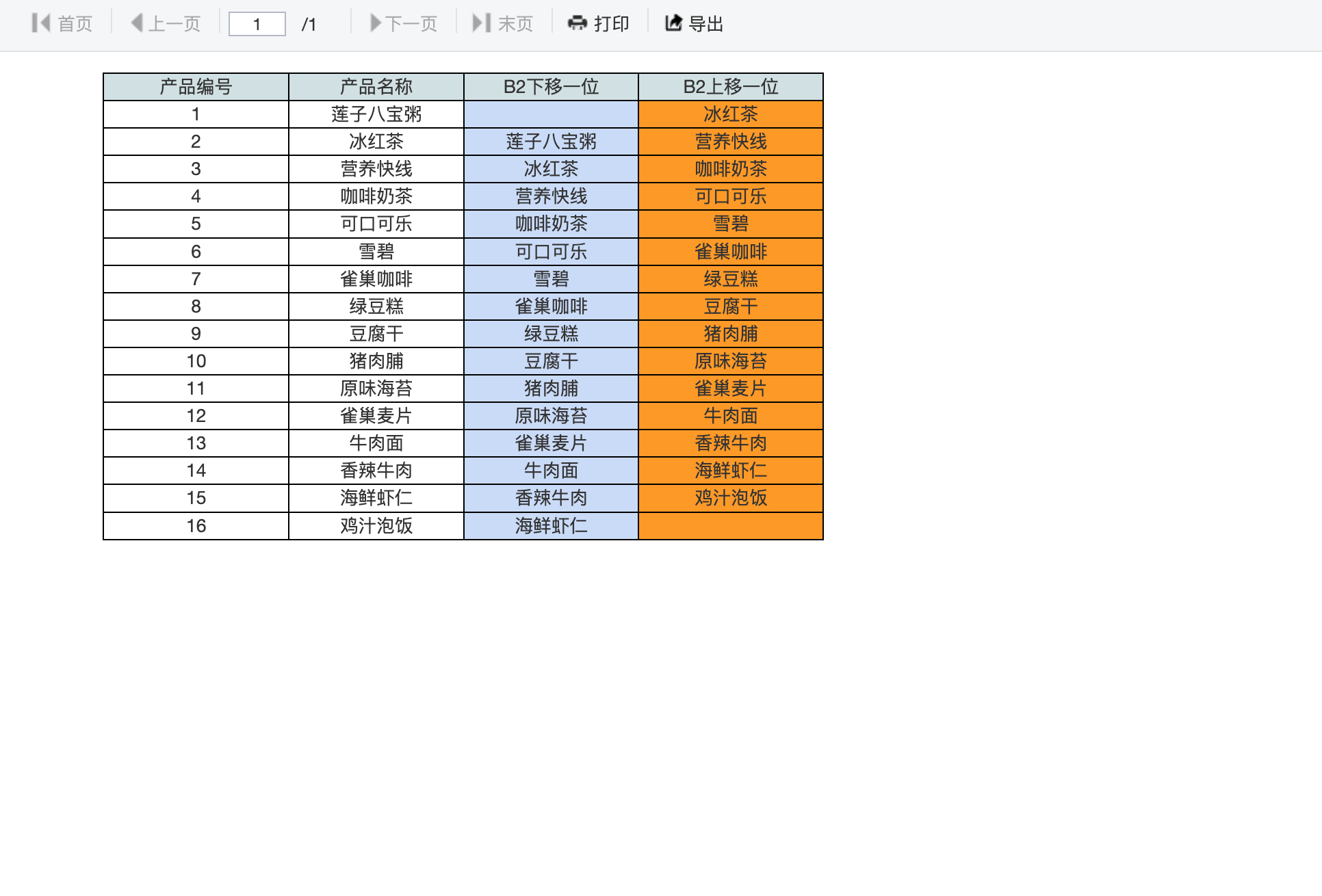Click 雀巢麦片 in product name column
The width and height of the screenshot is (1322, 896).
coord(376,416)
